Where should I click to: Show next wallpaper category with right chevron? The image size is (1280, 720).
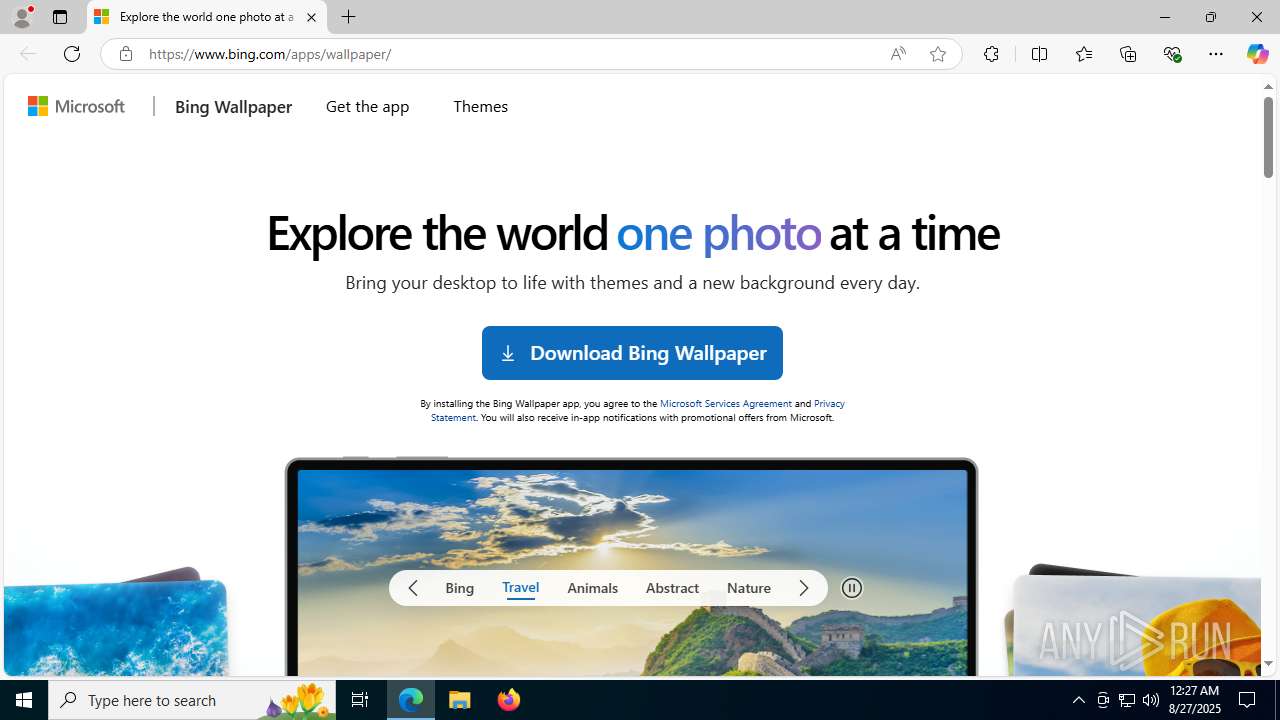tap(804, 588)
